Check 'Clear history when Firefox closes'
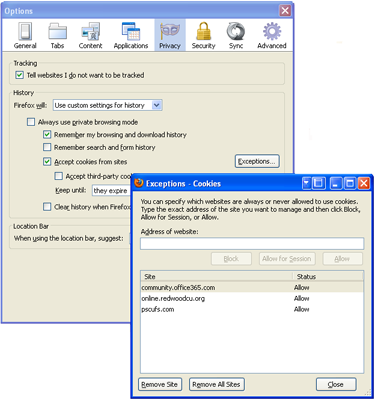 pyautogui.click(x=47, y=207)
